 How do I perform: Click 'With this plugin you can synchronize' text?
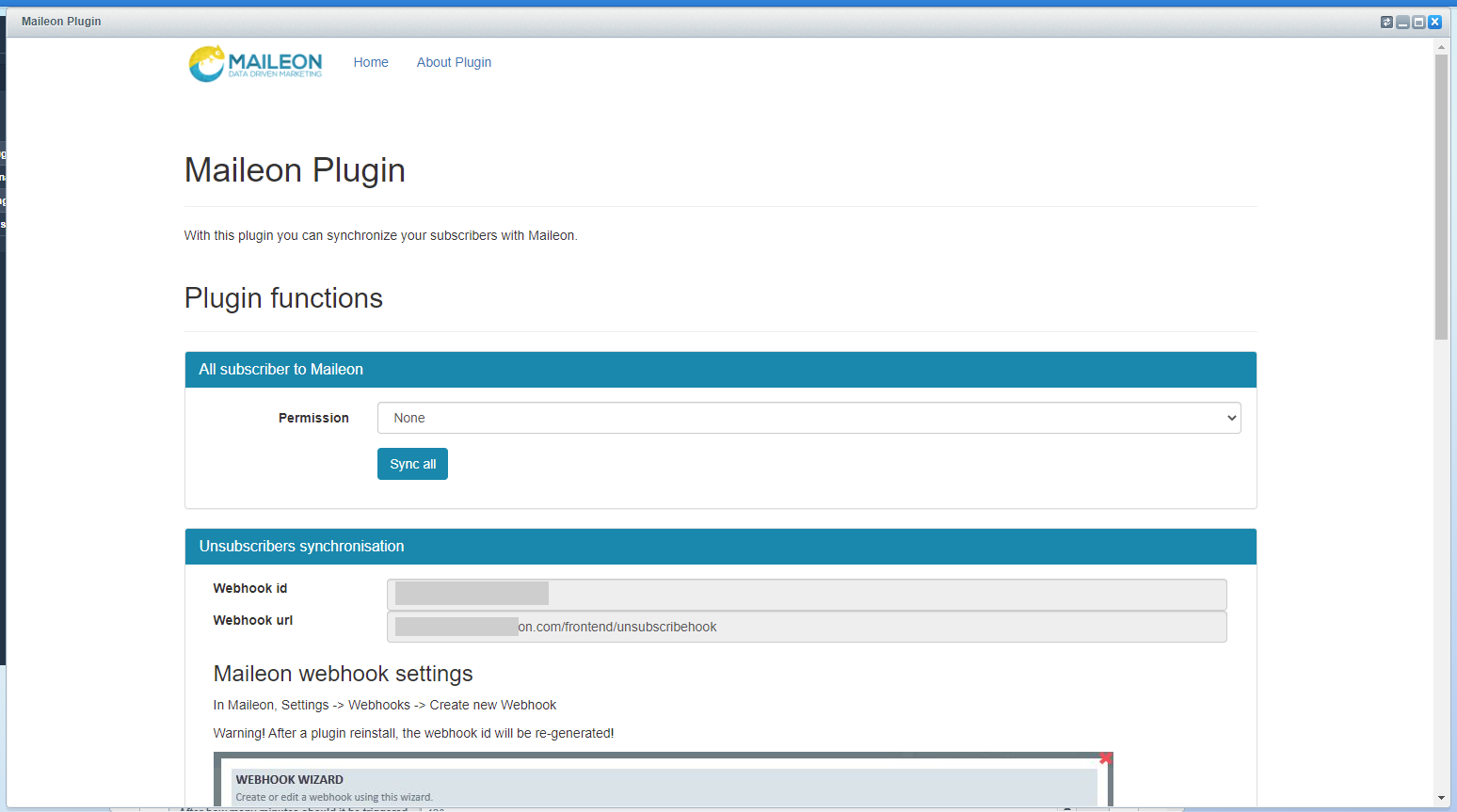(381, 235)
